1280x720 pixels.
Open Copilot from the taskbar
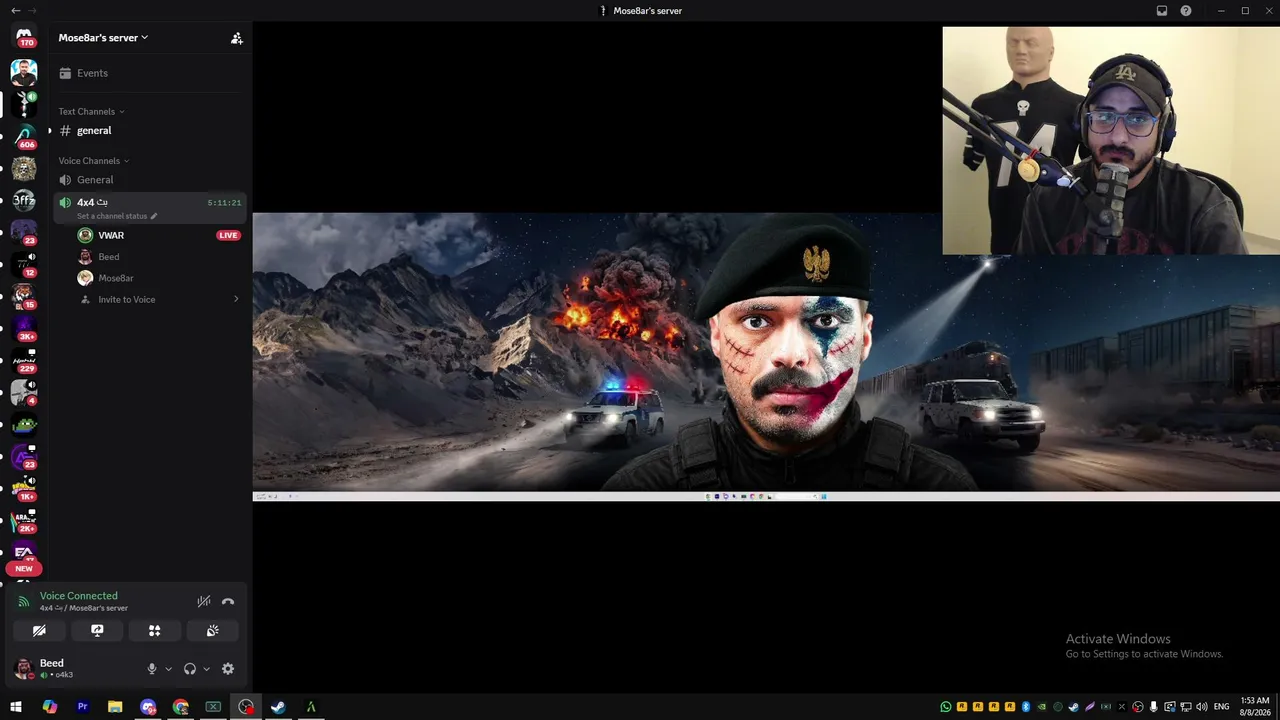(x=50, y=707)
